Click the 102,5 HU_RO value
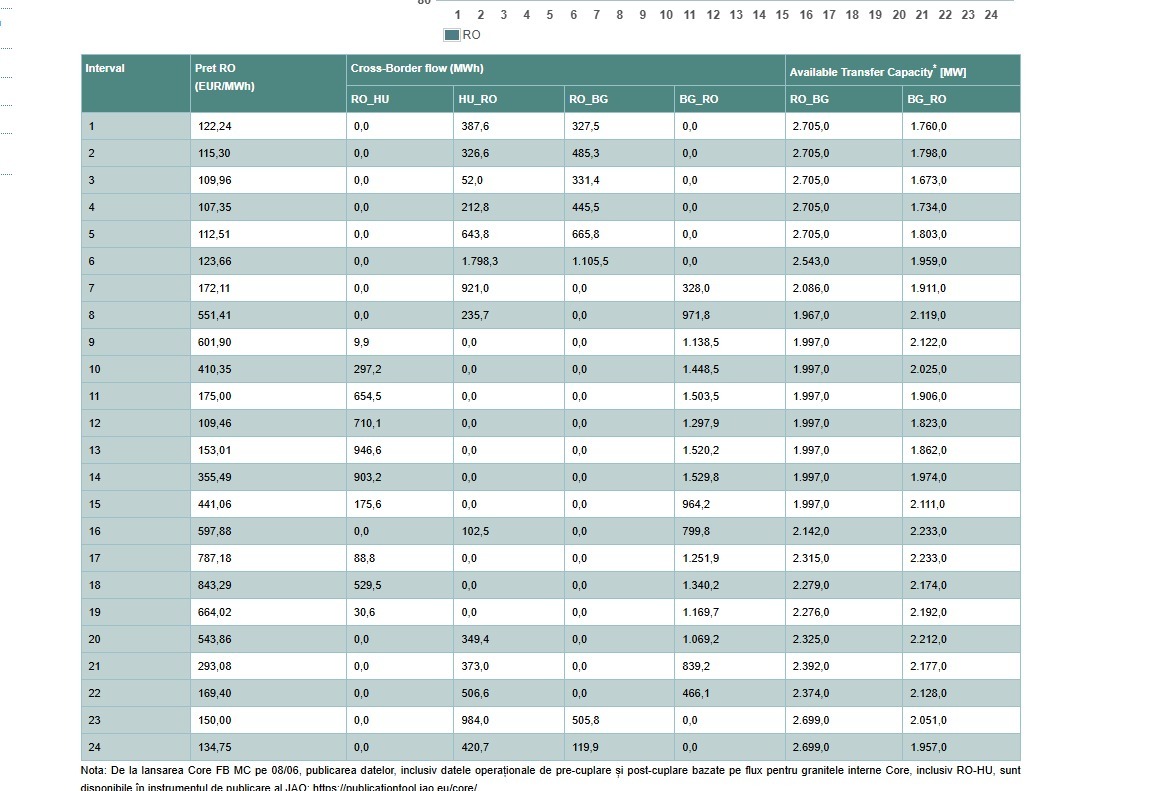1152x791 pixels. tap(475, 531)
